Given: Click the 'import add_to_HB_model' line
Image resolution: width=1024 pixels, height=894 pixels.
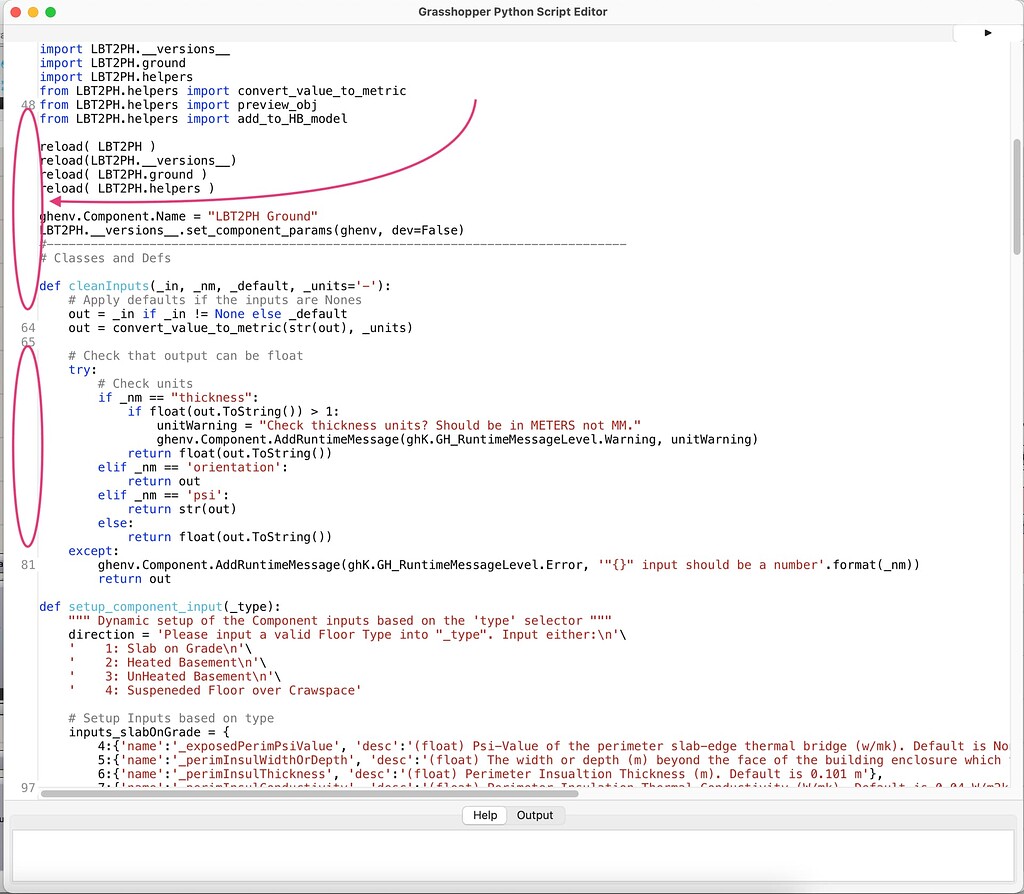Looking at the screenshot, I should (193, 119).
